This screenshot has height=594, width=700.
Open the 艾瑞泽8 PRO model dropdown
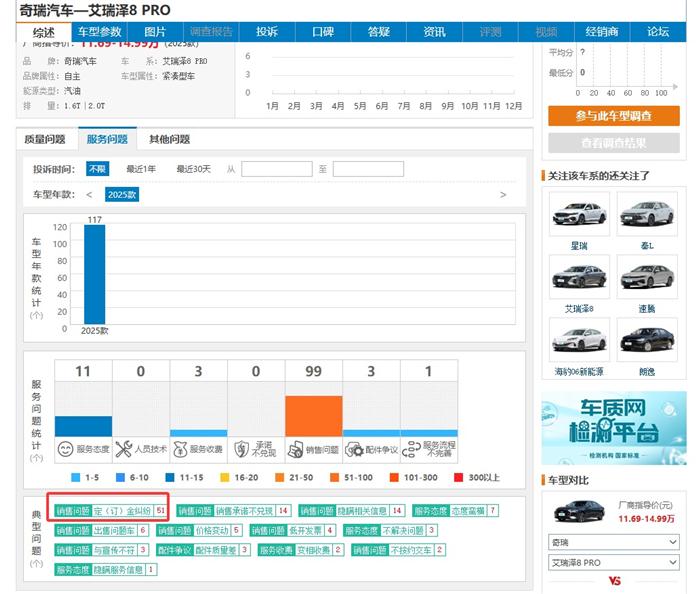pos(614,562)
